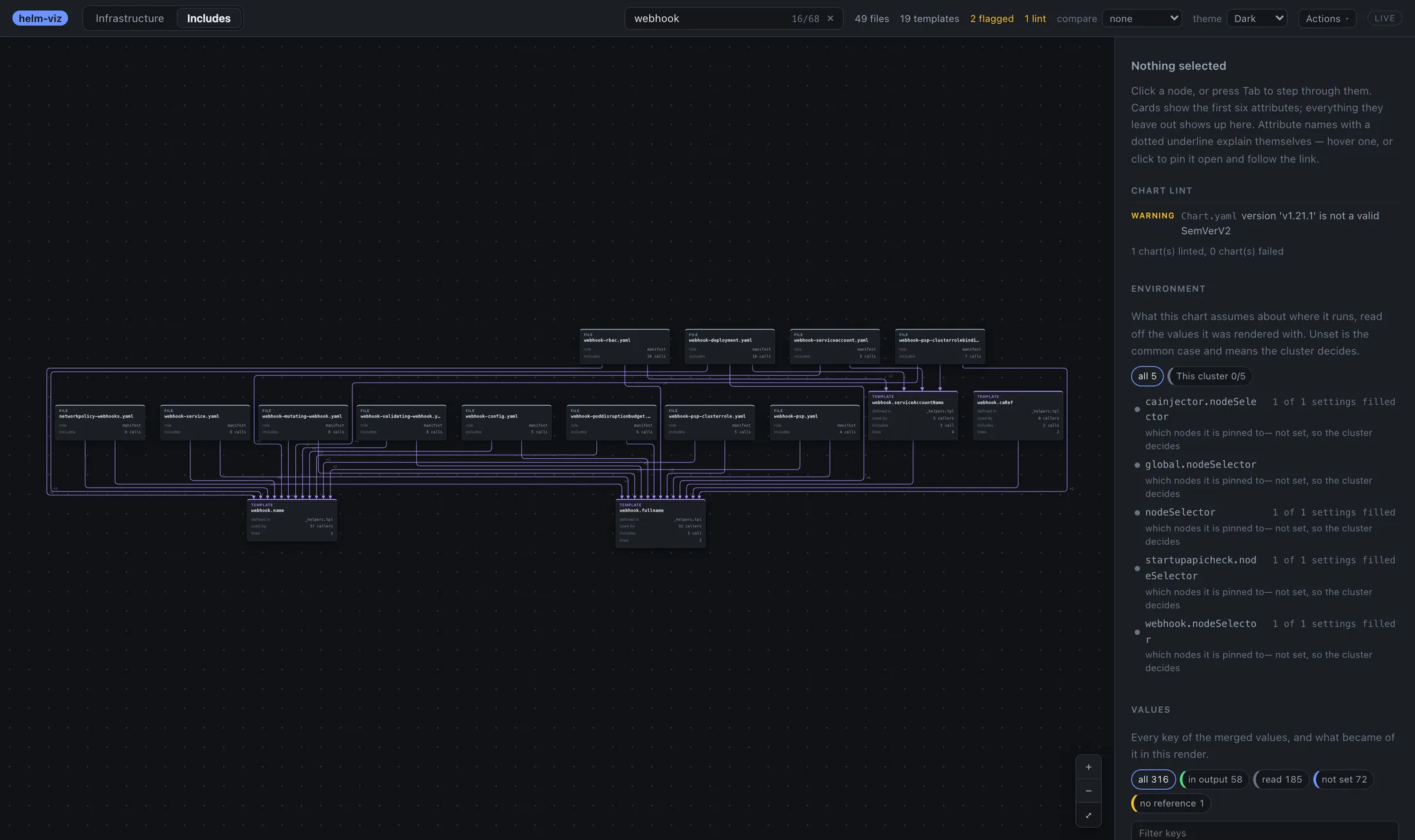
Task: Switch to the Infrastructure tab
Action: (130, 18)
